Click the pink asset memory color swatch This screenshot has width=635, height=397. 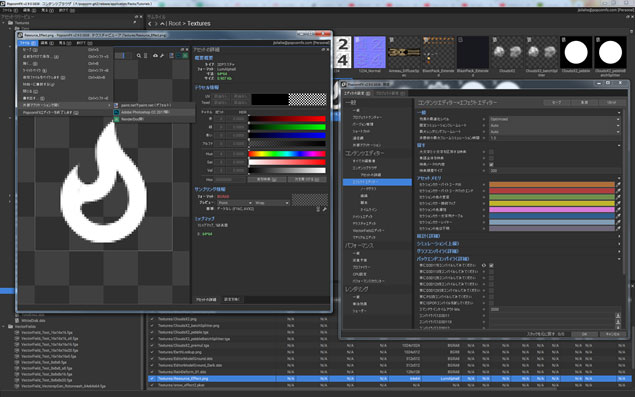[x=552, y=209]
